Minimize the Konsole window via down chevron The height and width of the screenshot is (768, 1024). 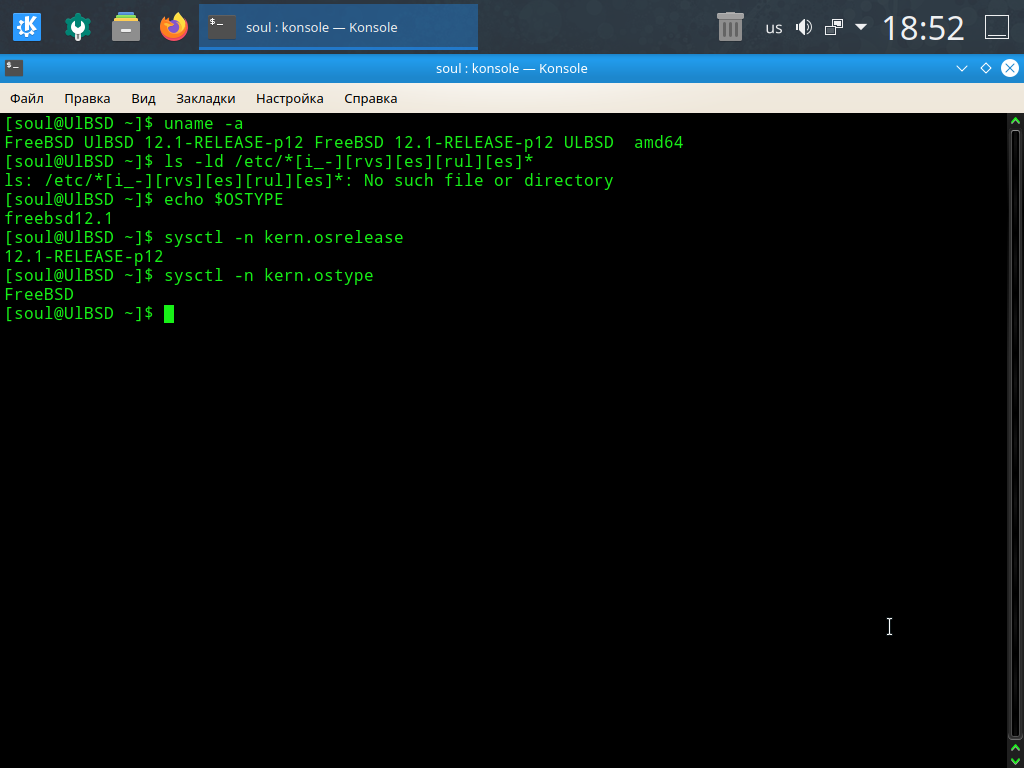click(x=961, y=68)
